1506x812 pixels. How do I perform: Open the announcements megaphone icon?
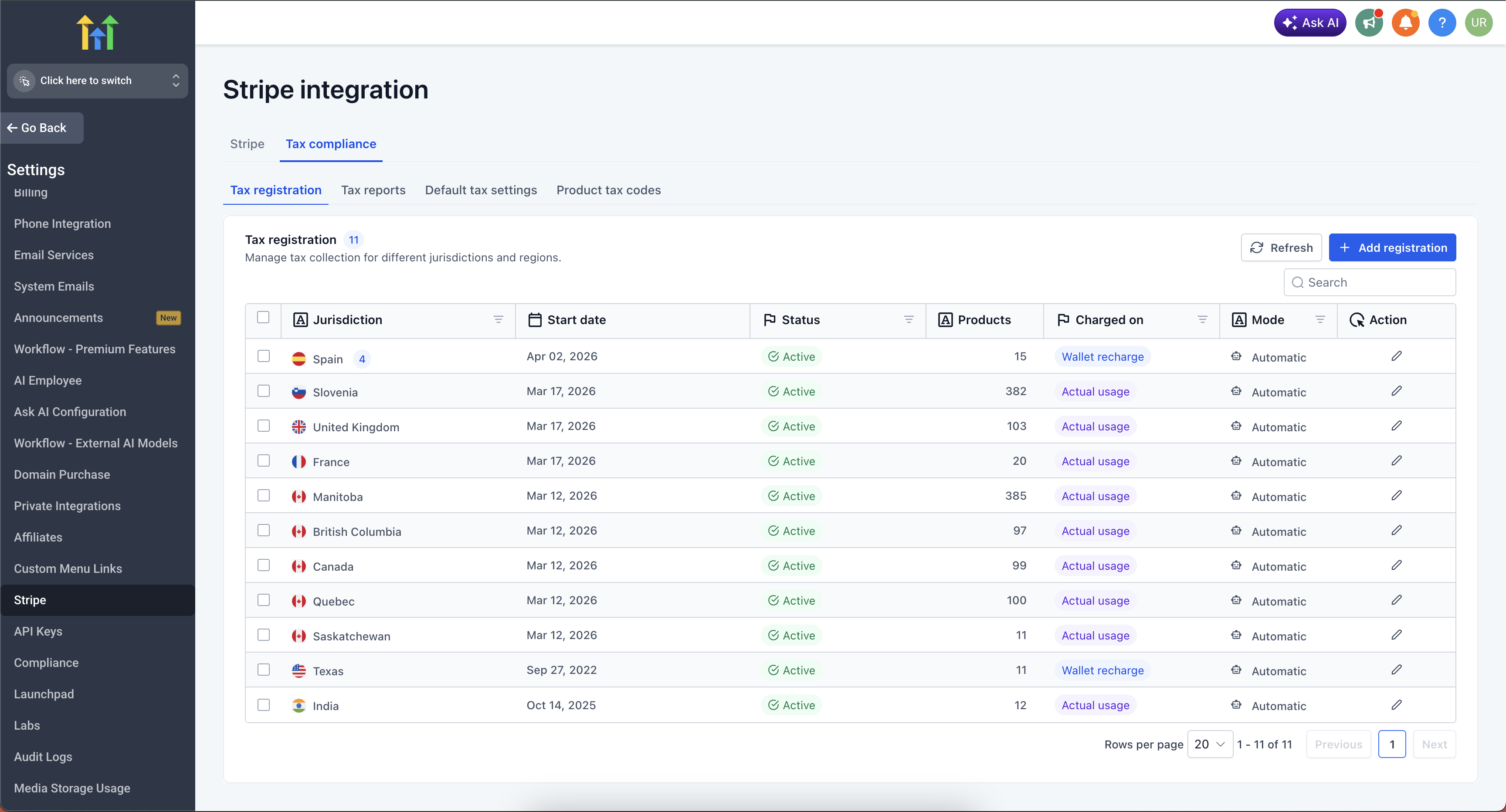[x=1369, y=22]
